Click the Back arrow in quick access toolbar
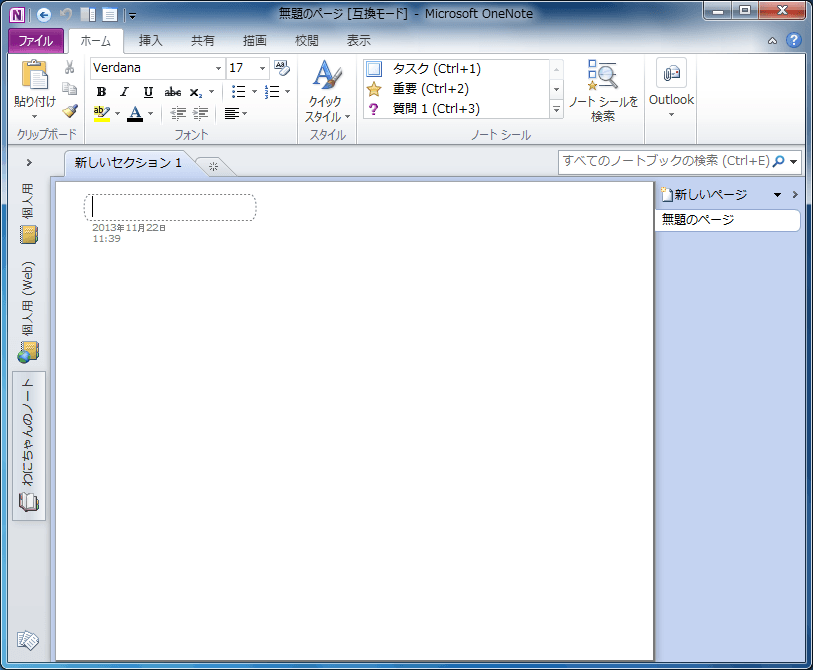 [44, 15]
